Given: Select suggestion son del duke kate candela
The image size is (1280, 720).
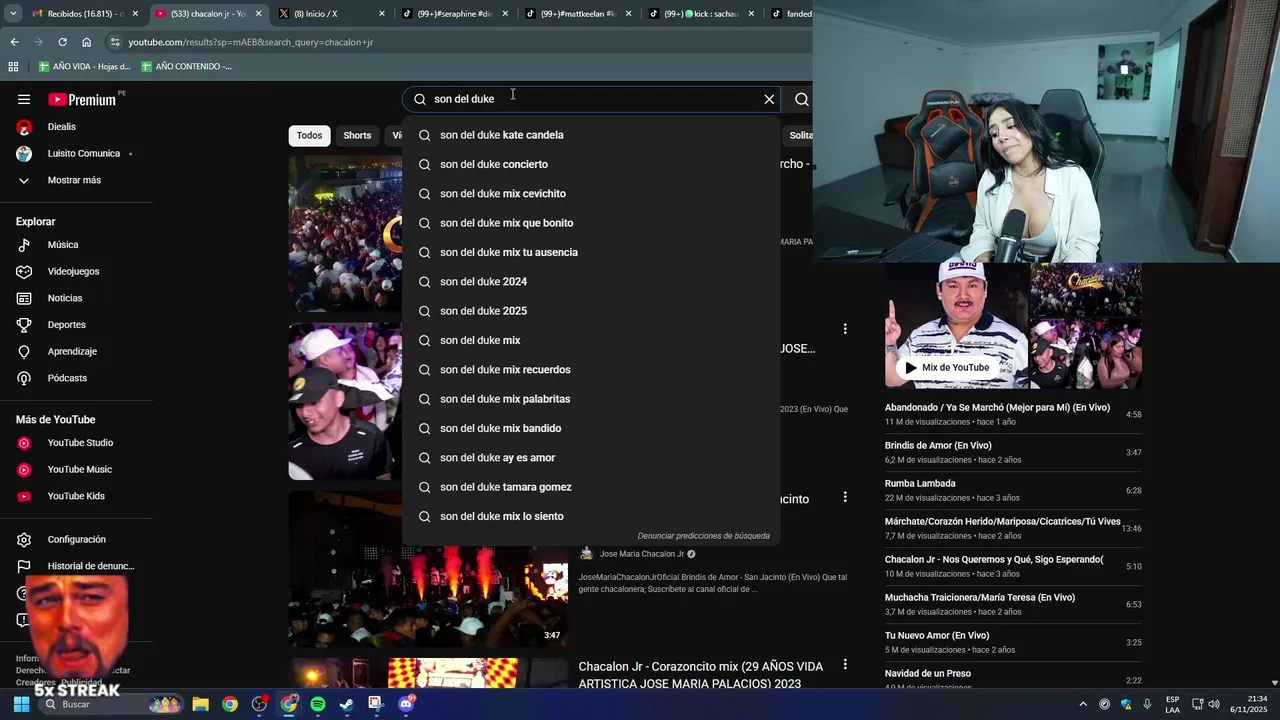Looking at the screenshot, I should [590, 135].
